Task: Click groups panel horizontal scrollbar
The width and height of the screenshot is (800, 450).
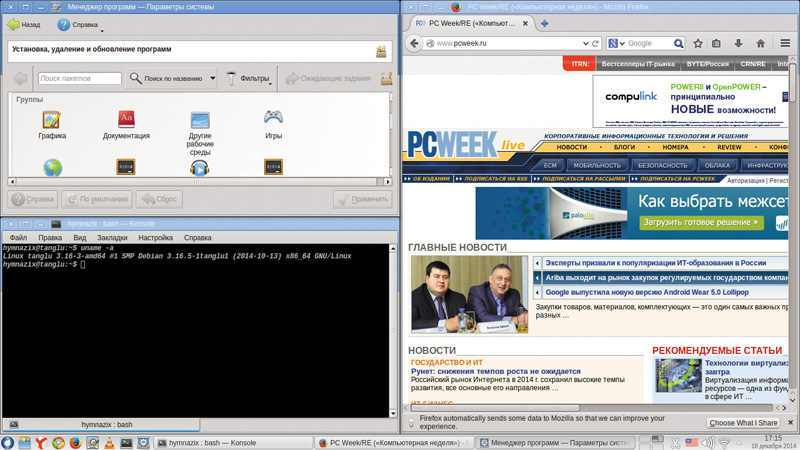Action: (x=196, y=182)
